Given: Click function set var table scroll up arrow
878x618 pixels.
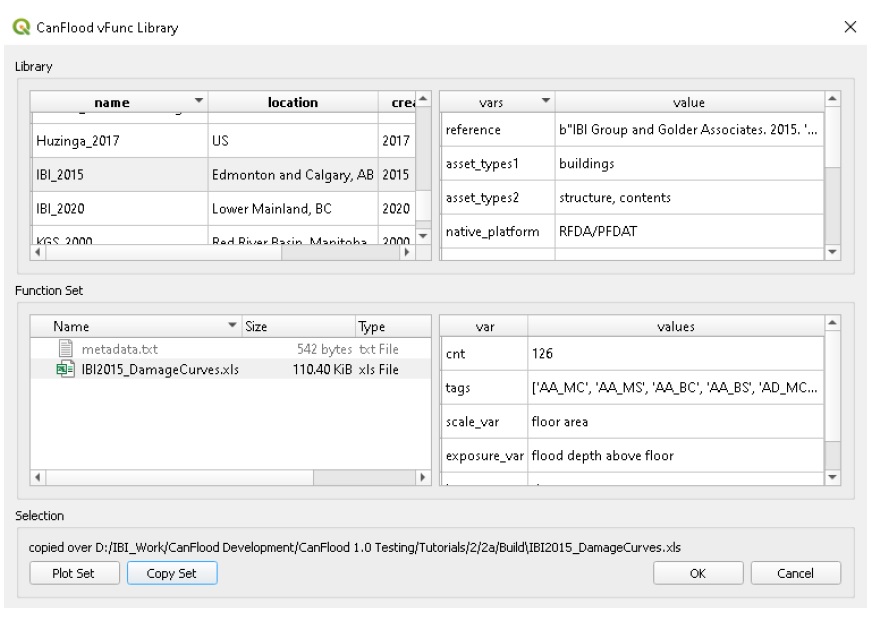Looking at the screenshot, I should 833,323.
